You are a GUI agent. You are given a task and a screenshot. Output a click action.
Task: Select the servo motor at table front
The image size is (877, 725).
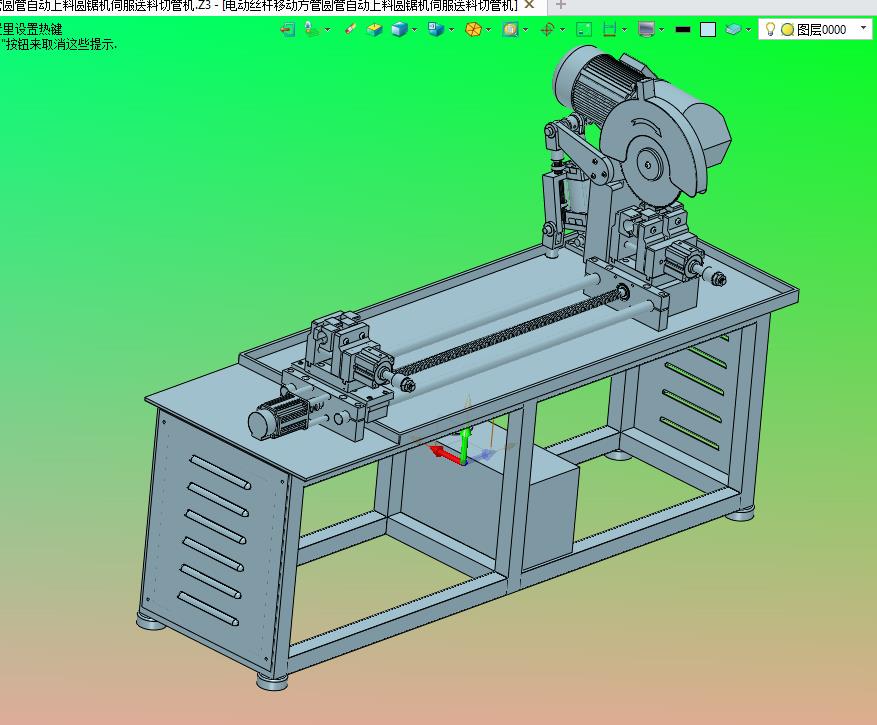278,416
